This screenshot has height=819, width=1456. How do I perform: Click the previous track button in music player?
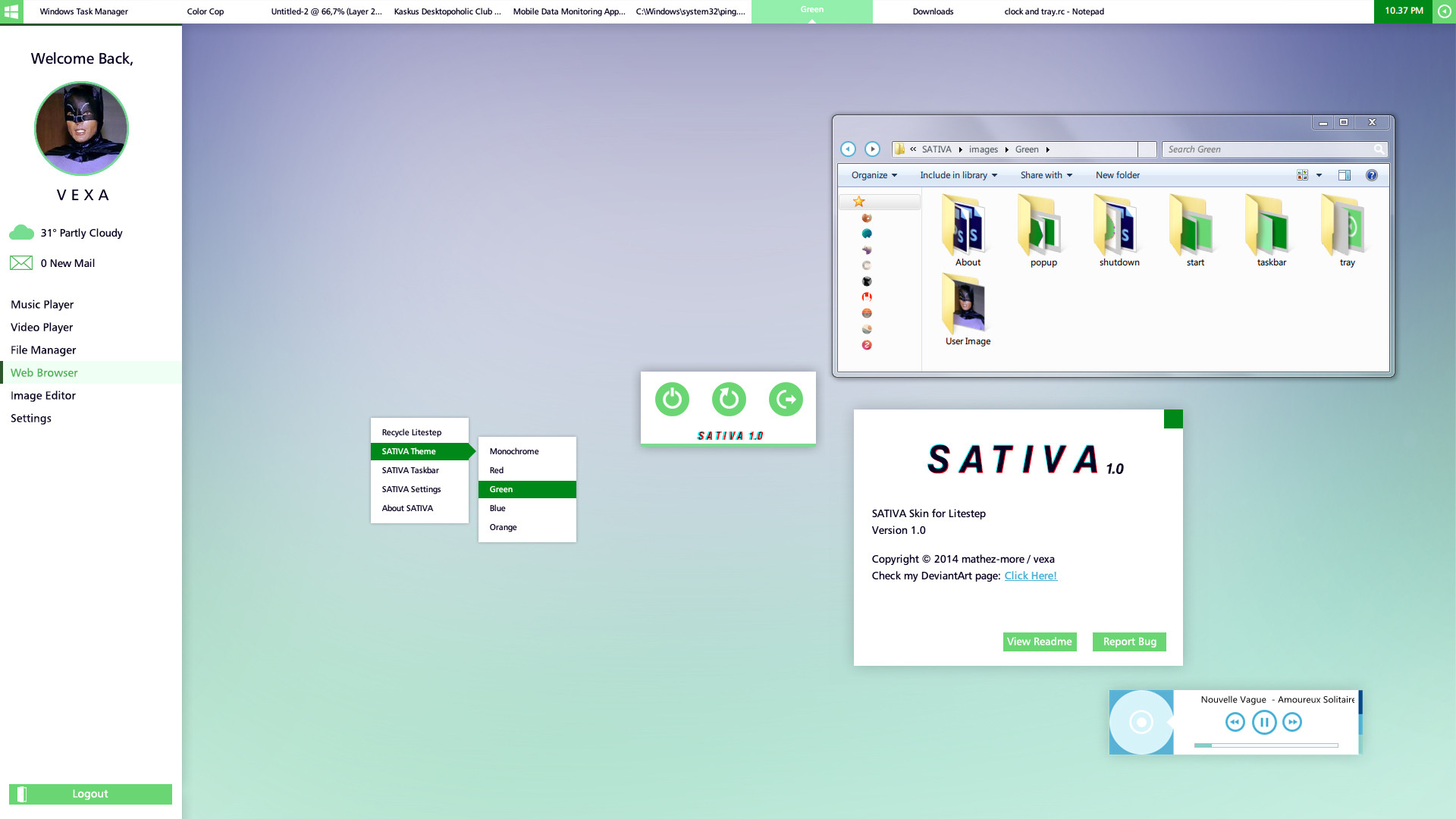pyautogui.click(x=1235, y=722)
